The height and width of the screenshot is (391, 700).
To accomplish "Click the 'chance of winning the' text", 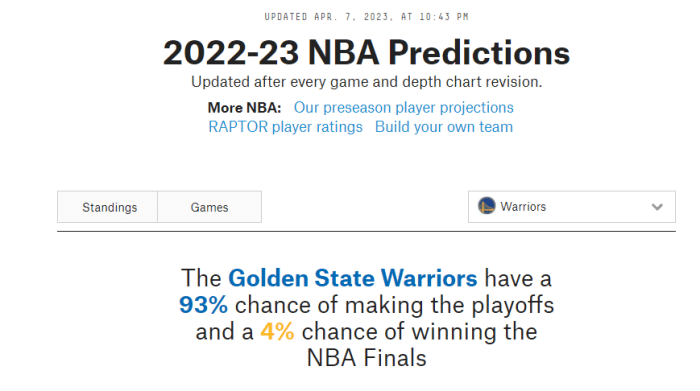I will point(419,332).
